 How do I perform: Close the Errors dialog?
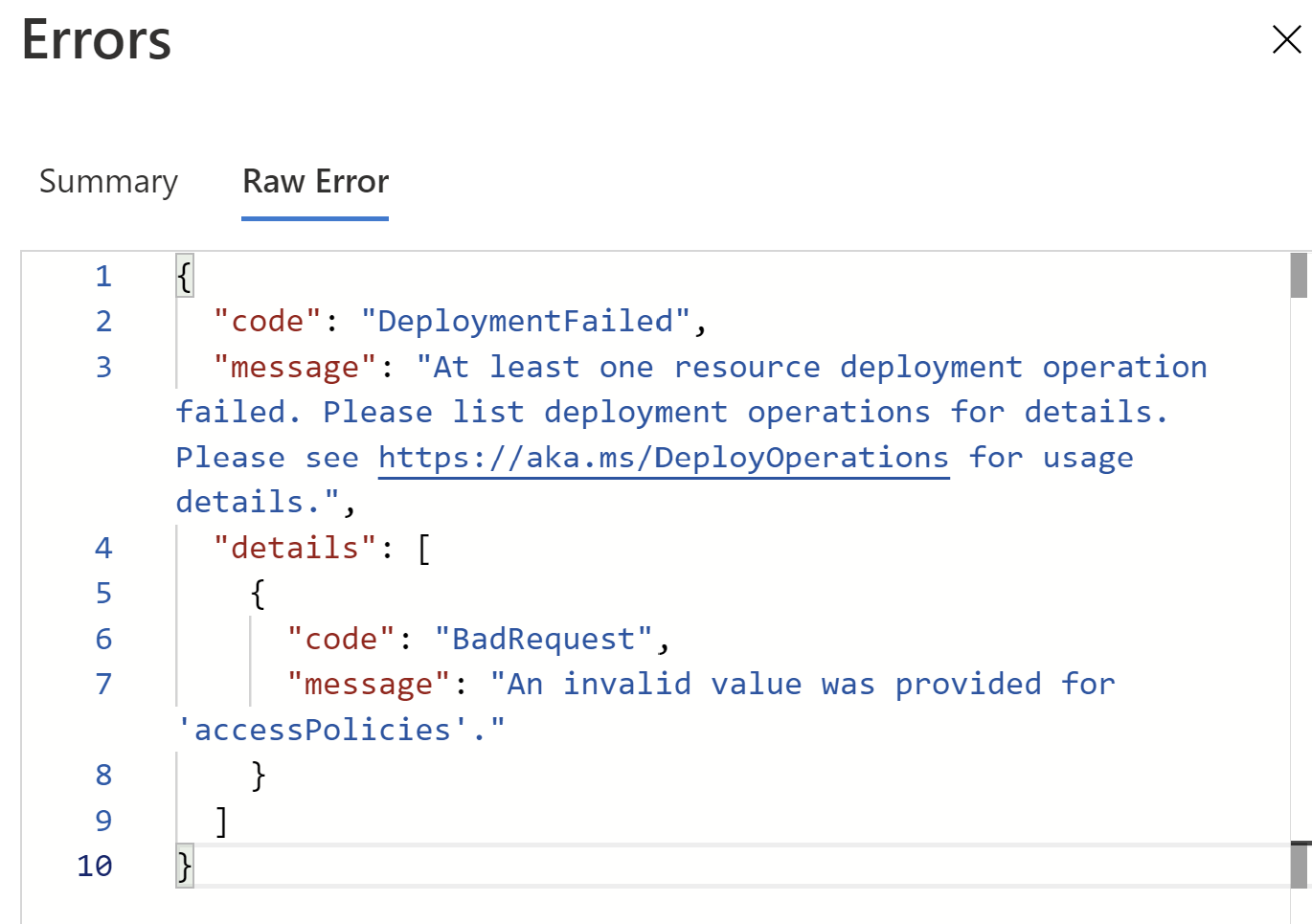(1286, 39)
